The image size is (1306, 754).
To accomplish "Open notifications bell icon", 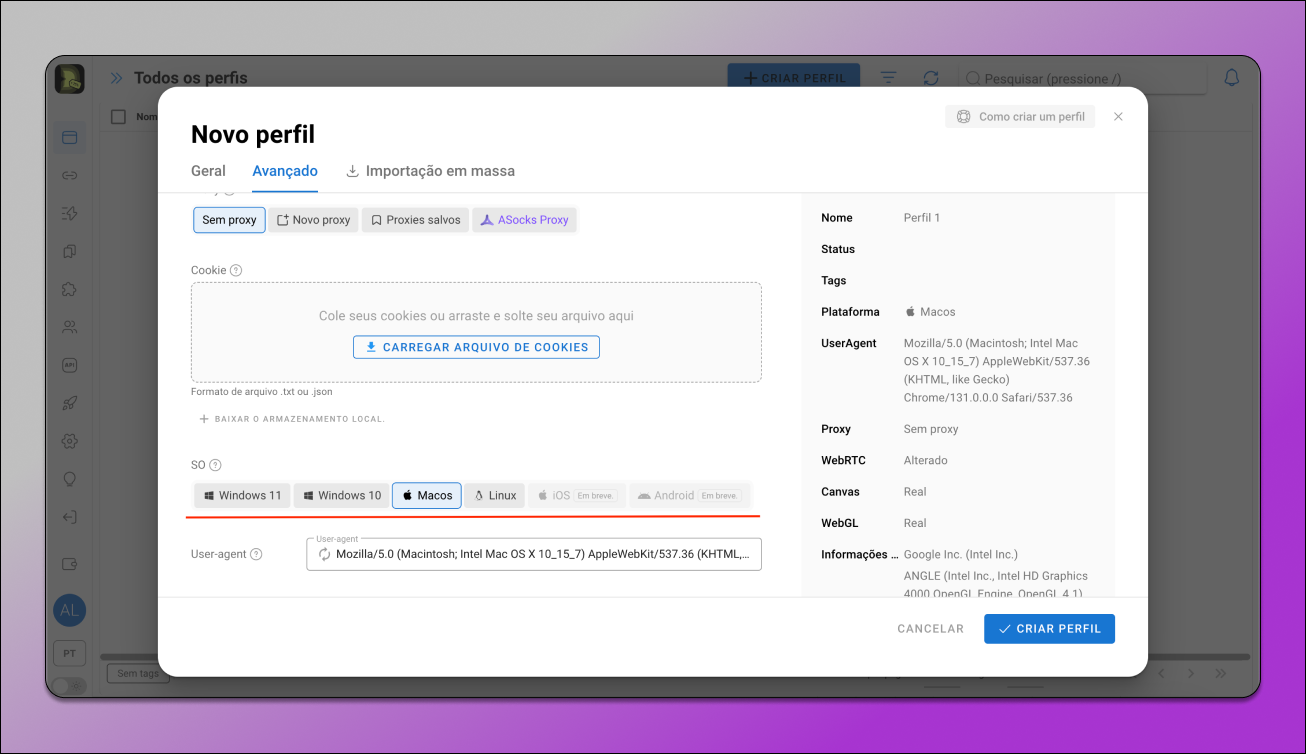I will pos(1232,78).
